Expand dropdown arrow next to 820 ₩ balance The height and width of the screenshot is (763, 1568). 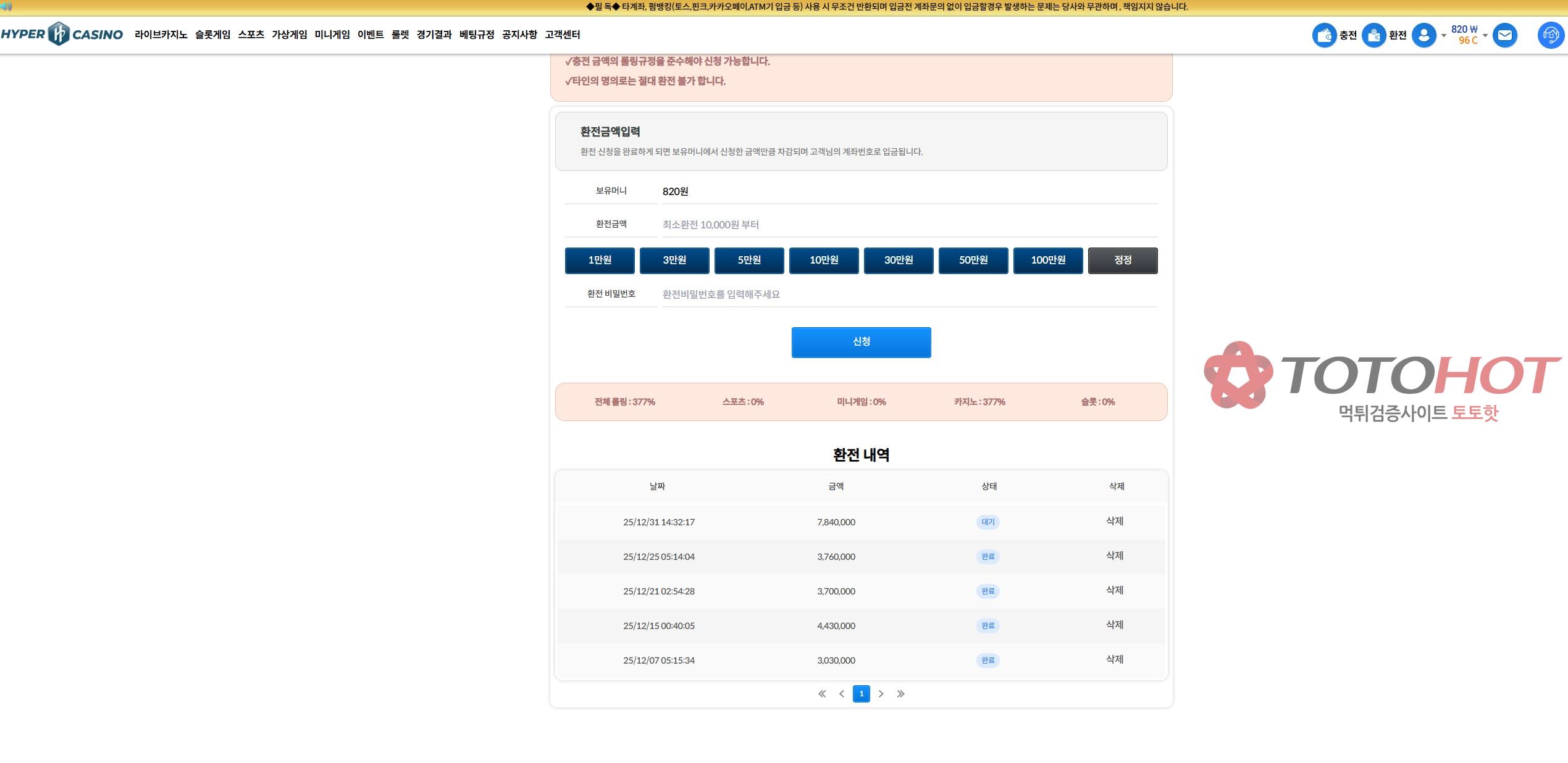coord(1485,36)
